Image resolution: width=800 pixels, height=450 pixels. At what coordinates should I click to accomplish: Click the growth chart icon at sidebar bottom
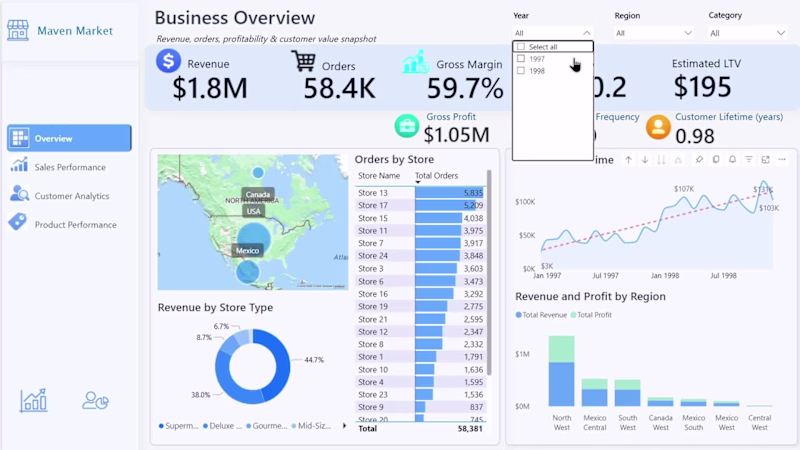coord(34,400)
